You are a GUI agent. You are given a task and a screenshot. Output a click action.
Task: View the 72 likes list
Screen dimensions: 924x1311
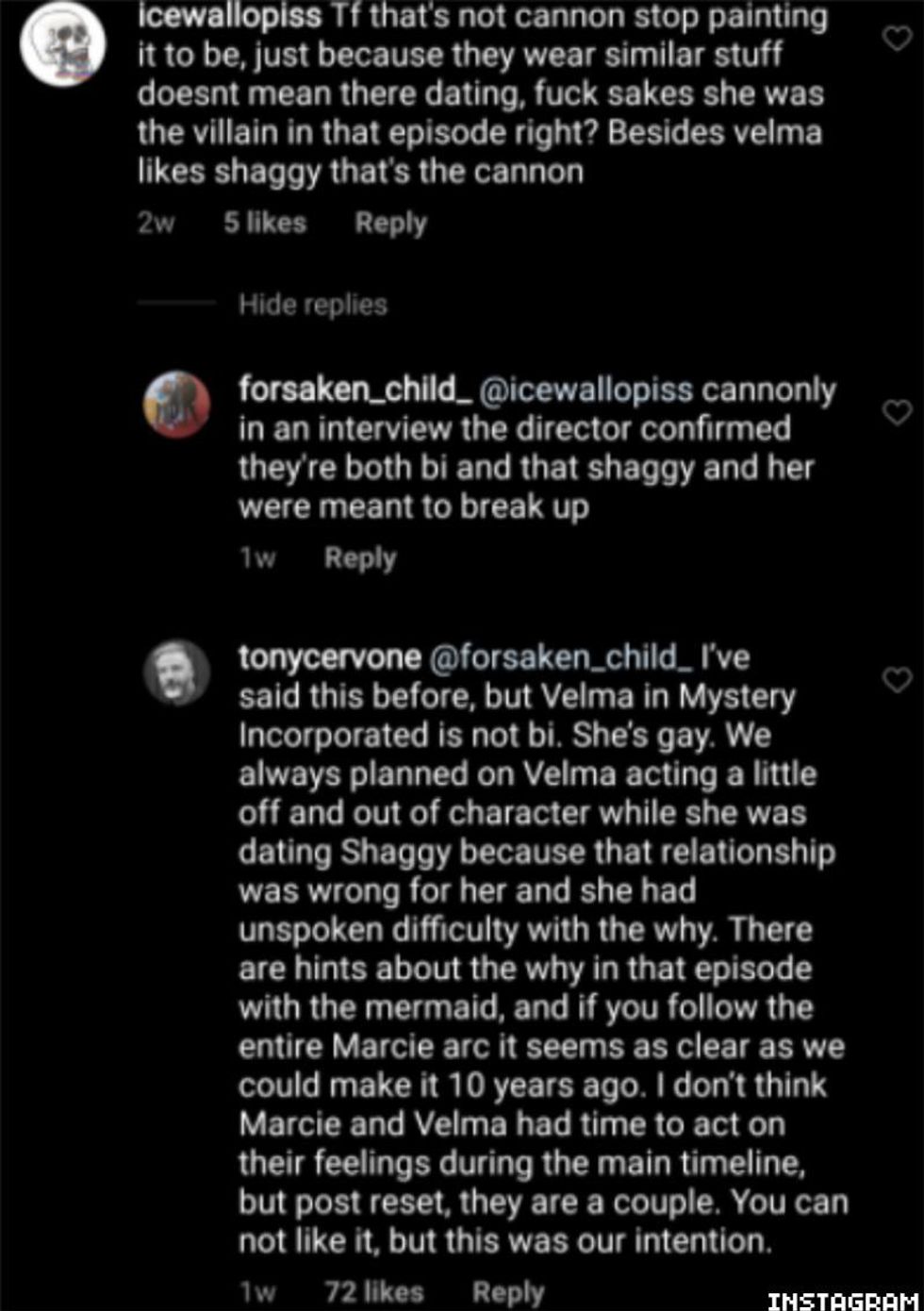point(373,1291)
